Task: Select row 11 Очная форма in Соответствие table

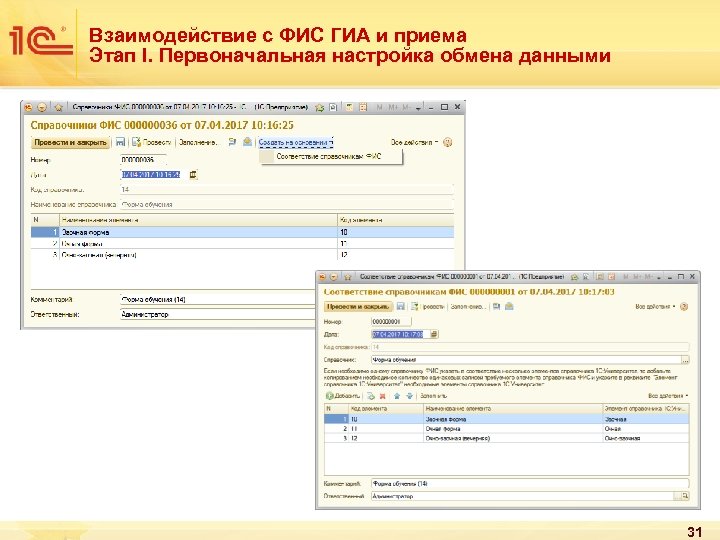Action: pyautogui.click(x=507, y=428)
